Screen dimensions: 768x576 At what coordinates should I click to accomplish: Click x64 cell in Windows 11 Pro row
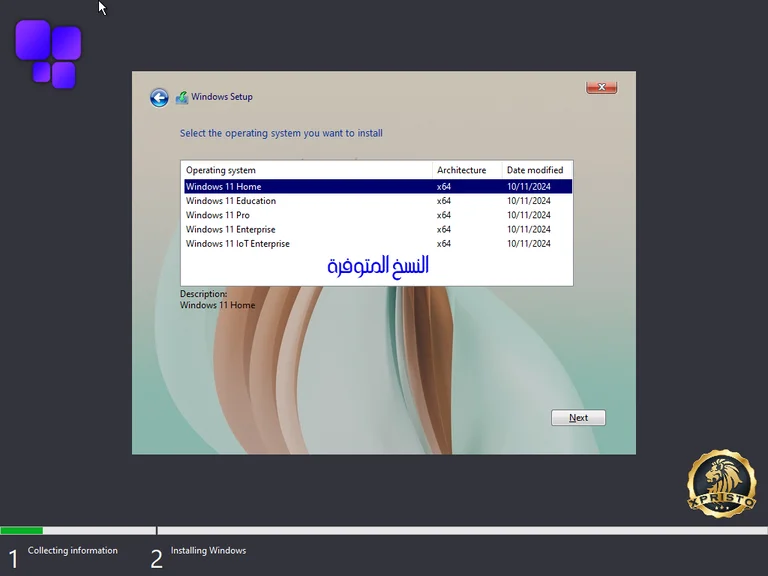(444, 215)
